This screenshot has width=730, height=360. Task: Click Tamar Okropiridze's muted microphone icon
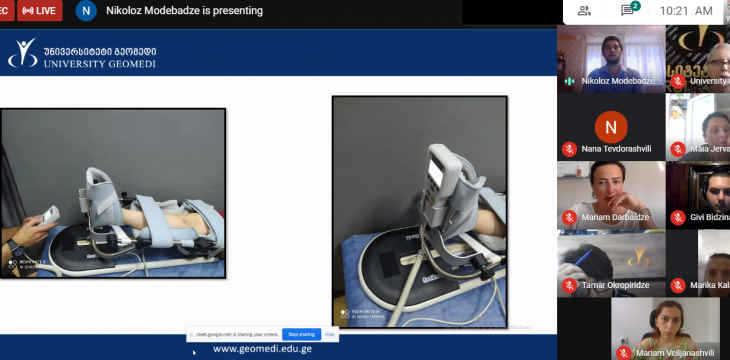[569, 285]
